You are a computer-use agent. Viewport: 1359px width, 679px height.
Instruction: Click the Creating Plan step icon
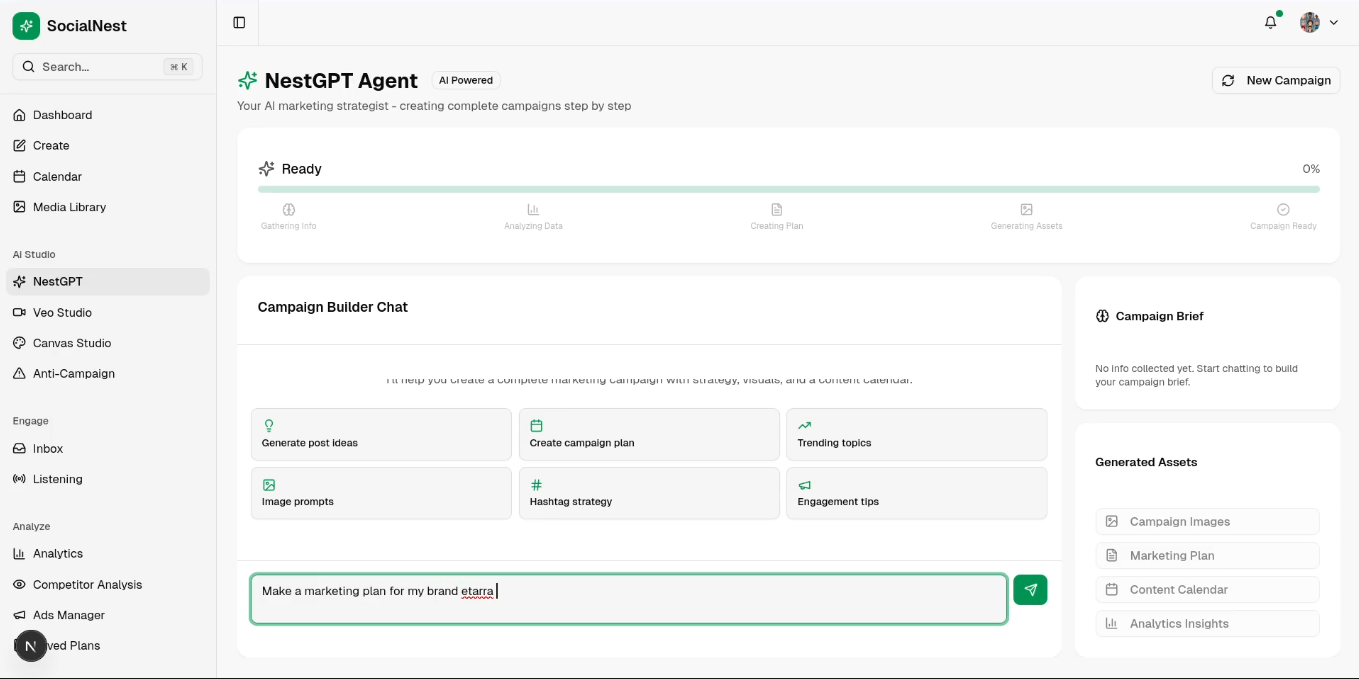point(777,210)
